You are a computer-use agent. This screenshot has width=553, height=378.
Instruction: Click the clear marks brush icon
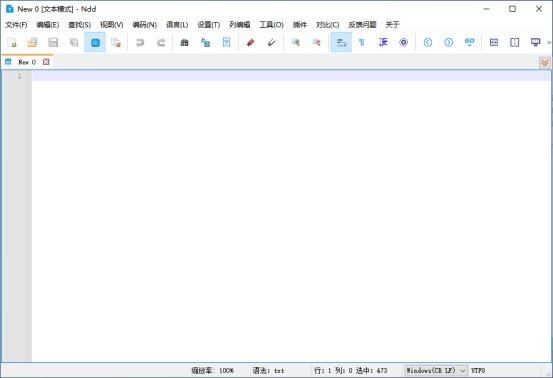click(271, 43)
